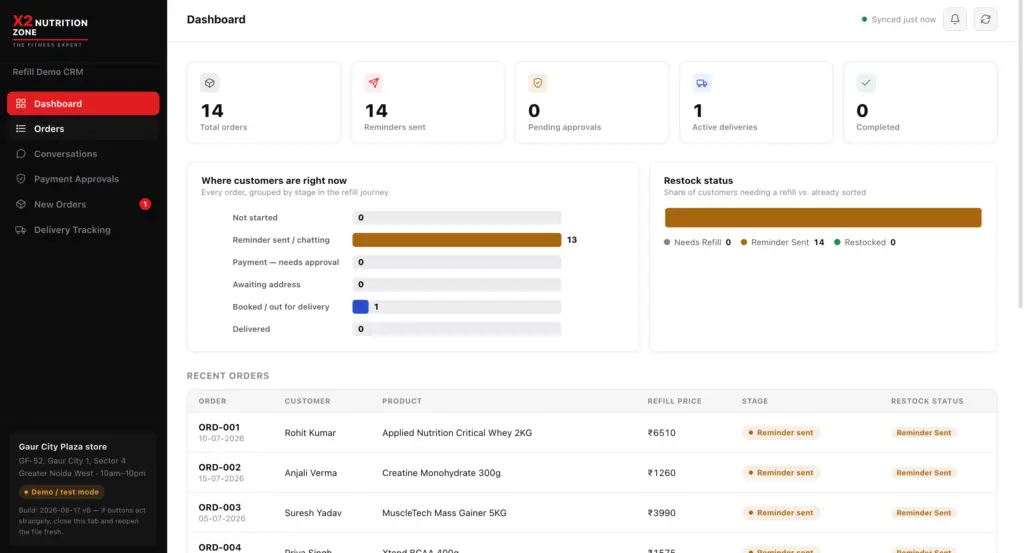Open Delivery Tracking page
This screenshot has width=1024, height=553.
pos(83,230)
